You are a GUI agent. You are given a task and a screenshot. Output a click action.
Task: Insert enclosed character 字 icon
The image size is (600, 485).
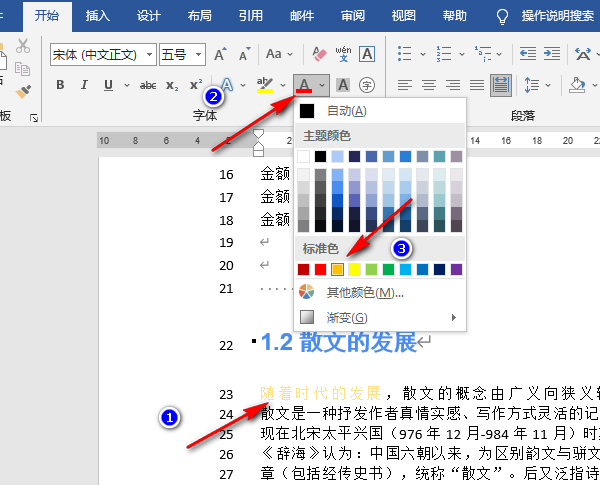[367, 85]
